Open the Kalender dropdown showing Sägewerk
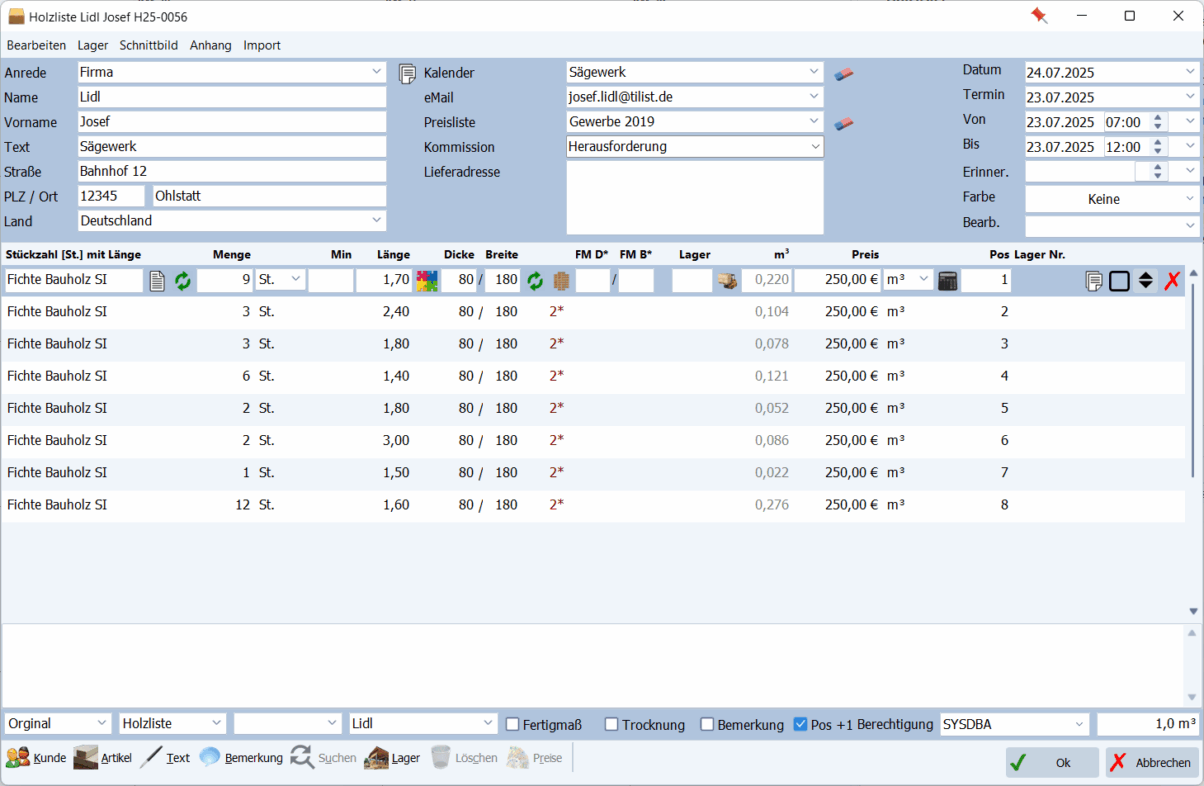This screenshot has height=786, width=1204. [x=815, y=72]
